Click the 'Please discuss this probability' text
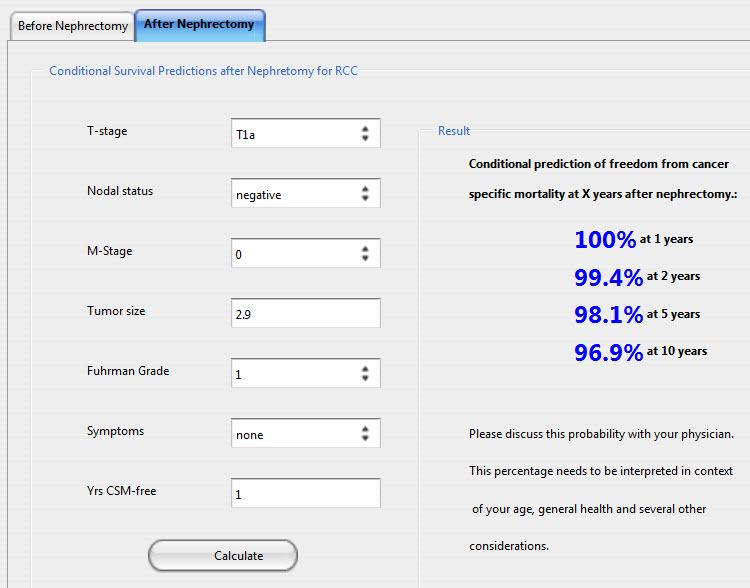The image size is (750, 588). (x=601, y=434)
